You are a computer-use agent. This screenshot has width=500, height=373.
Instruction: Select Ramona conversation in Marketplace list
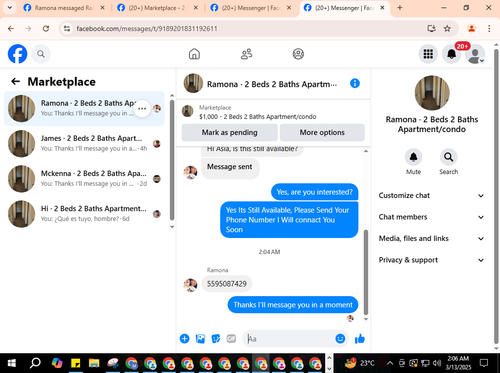[84, 108]
